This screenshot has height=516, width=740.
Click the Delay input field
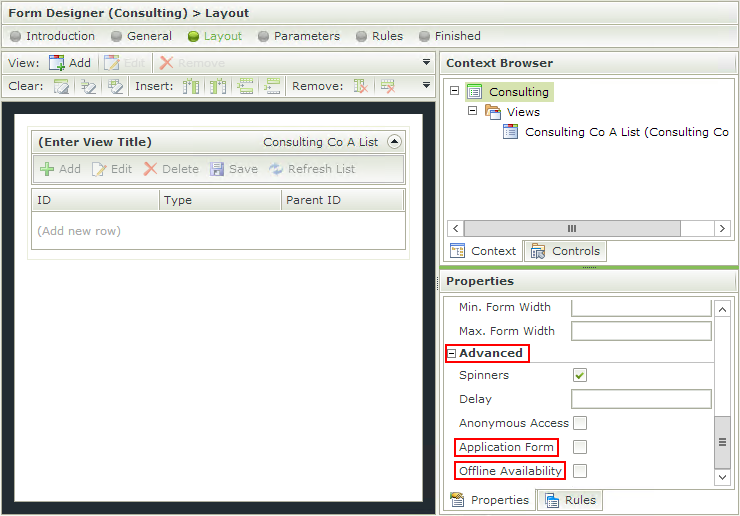(x=641, y=399)
